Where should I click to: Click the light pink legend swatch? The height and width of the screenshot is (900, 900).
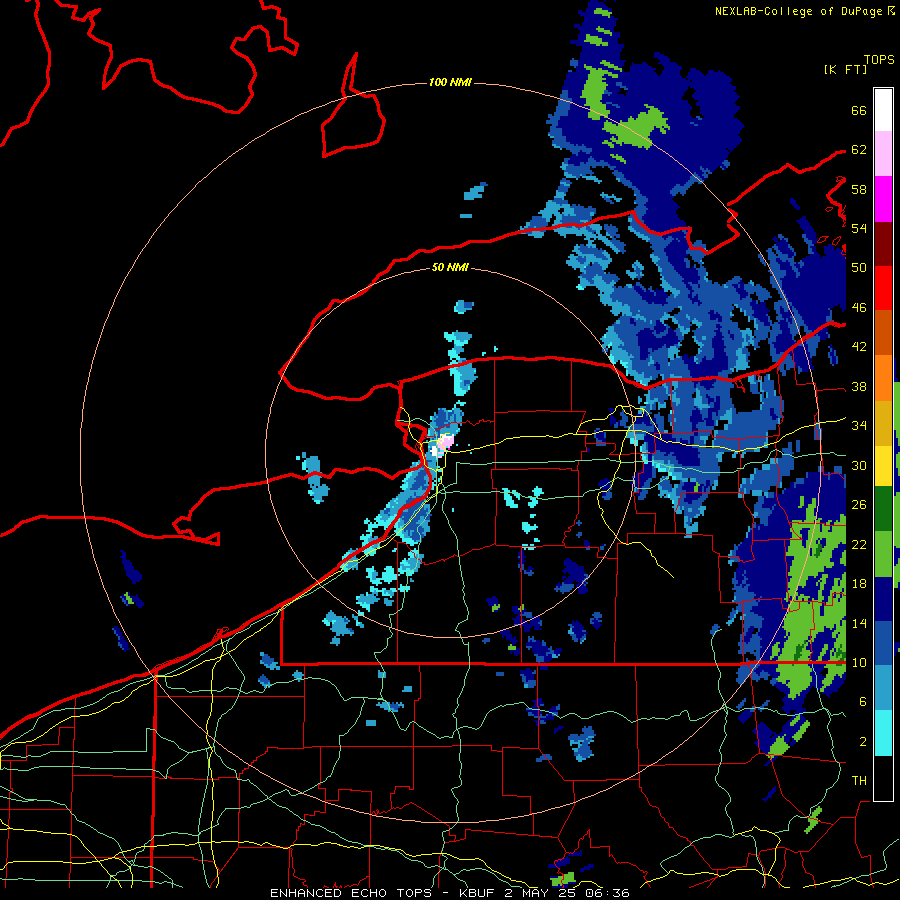pyautogui.click(x=883, y=153)
